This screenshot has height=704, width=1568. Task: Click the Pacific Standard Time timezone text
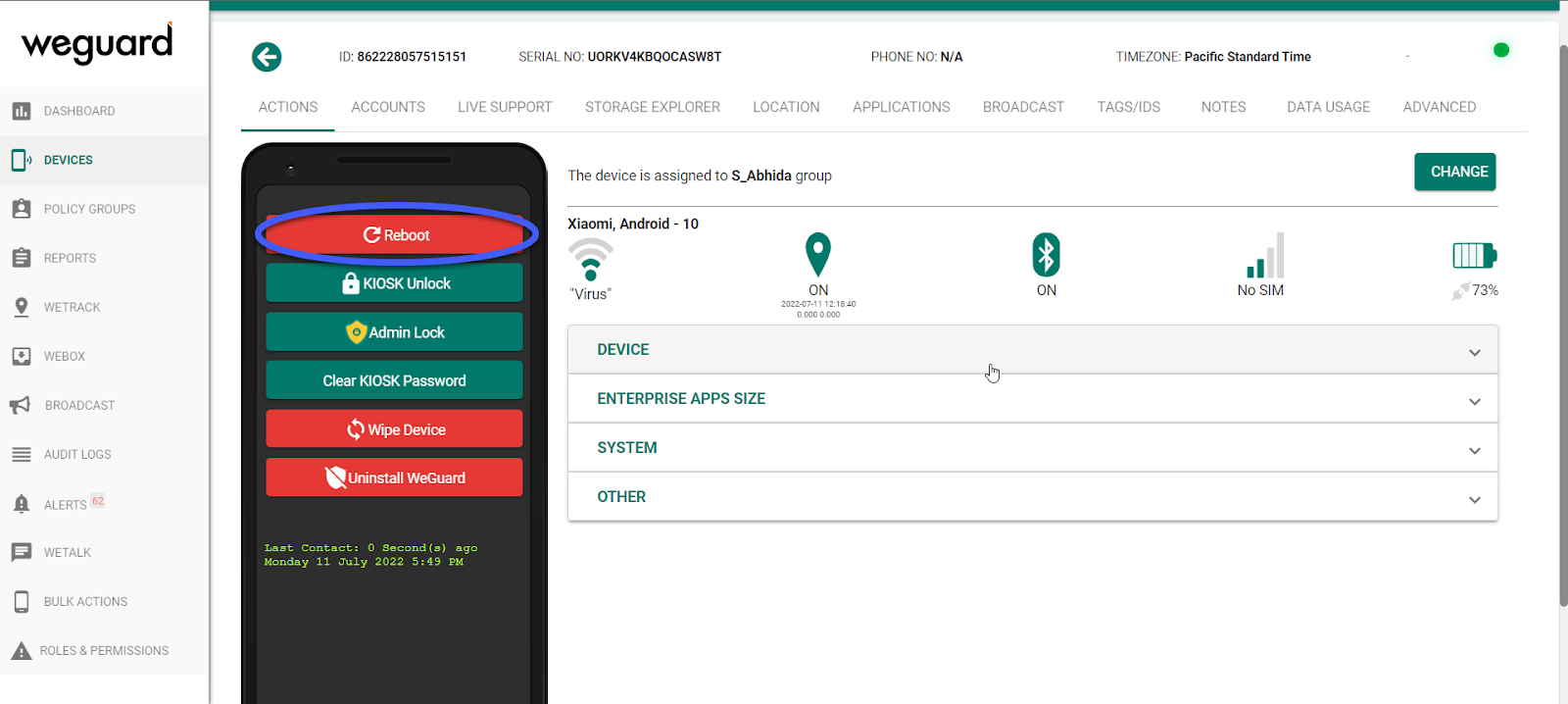(1248, 57)
